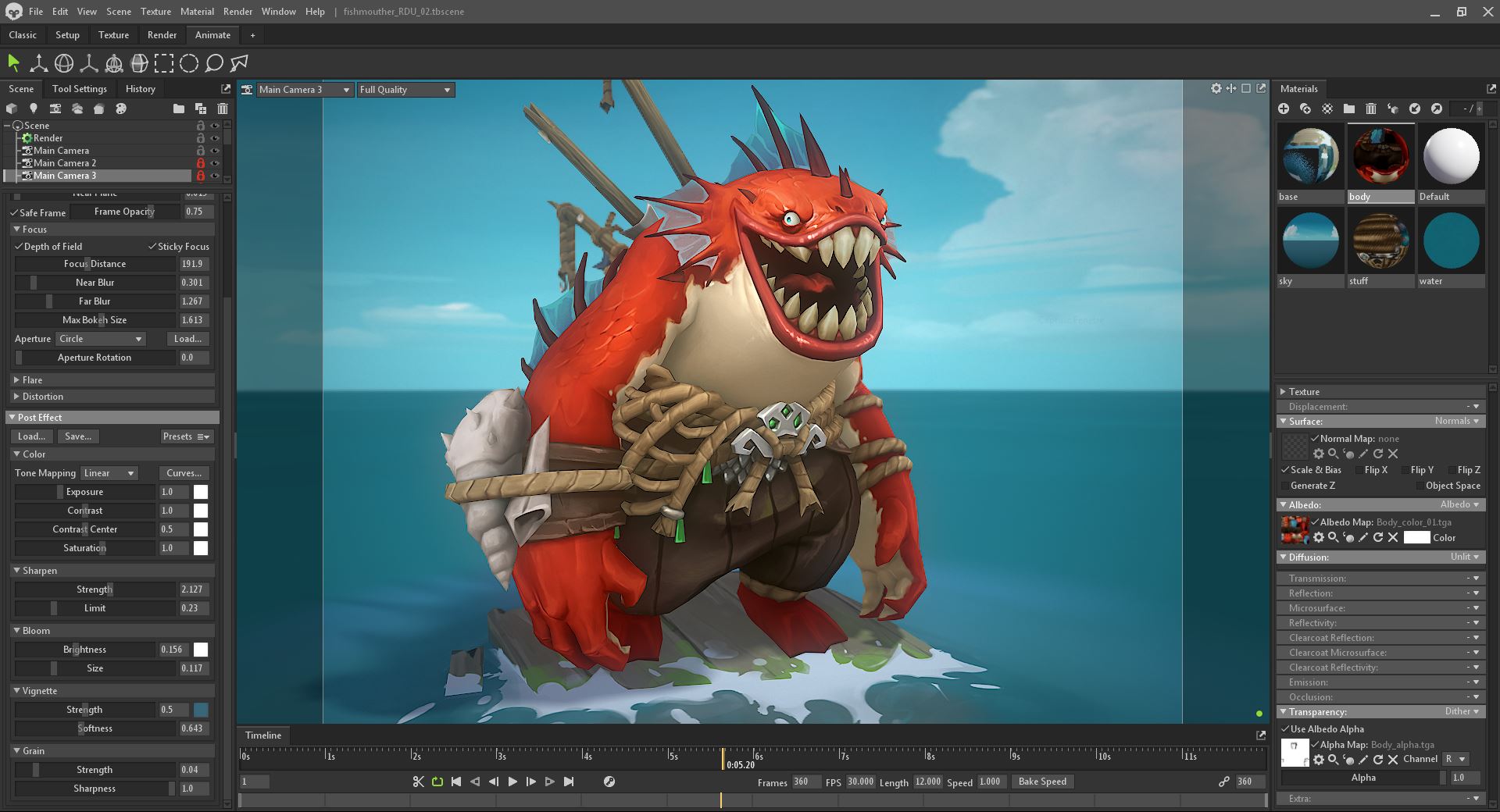The height and width of the screenshot is (812, 1500).
Task: Click the Curves... button
Action: point(184,473)
